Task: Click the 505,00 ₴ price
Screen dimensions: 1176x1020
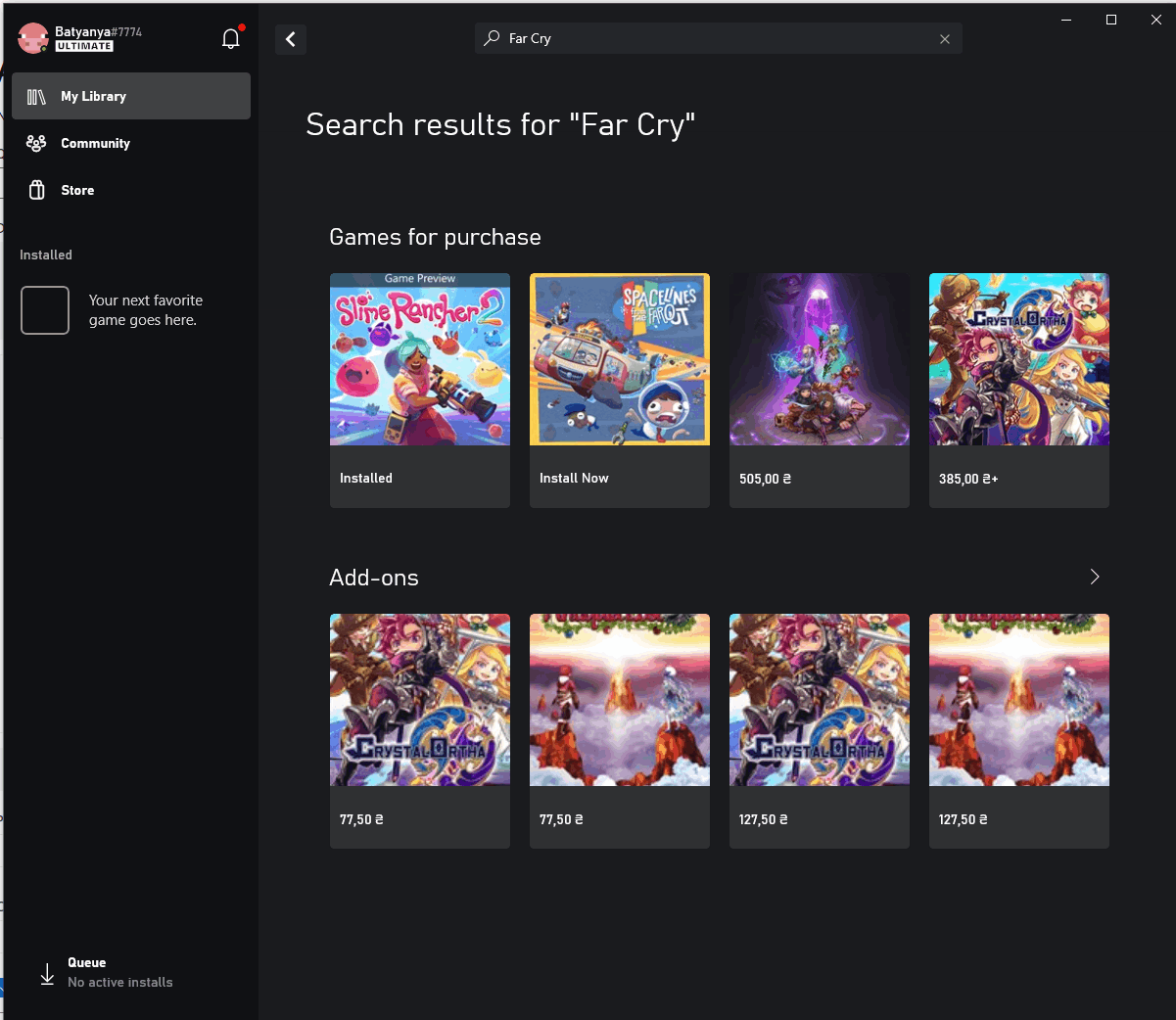Action: [765, 479]
